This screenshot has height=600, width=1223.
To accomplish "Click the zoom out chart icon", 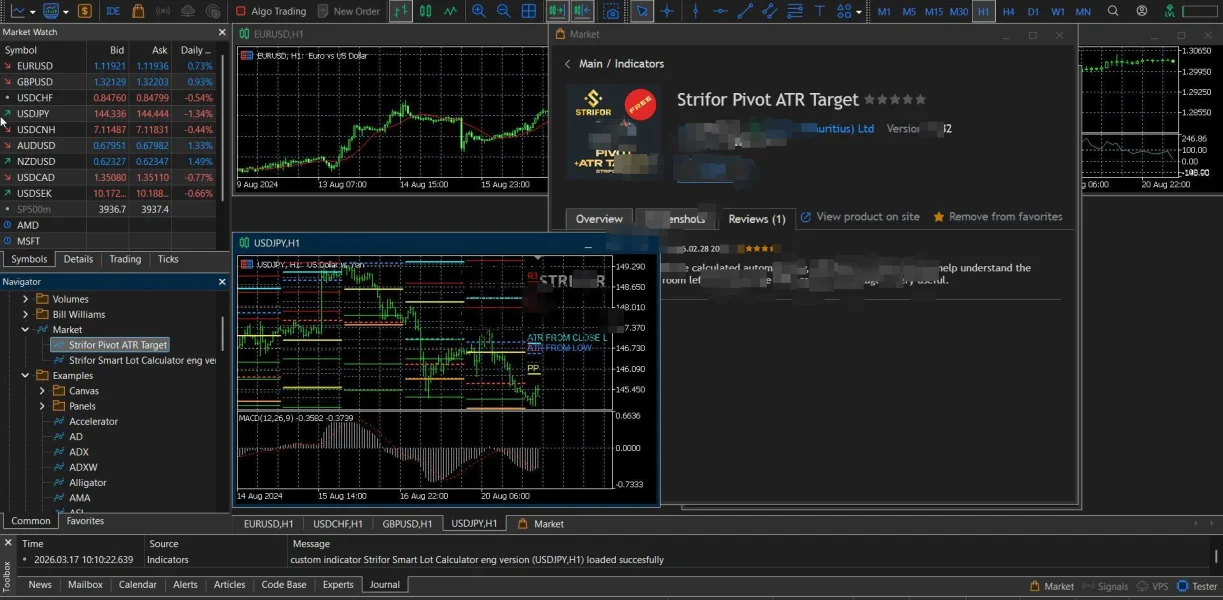I will [x=503, y=11].
